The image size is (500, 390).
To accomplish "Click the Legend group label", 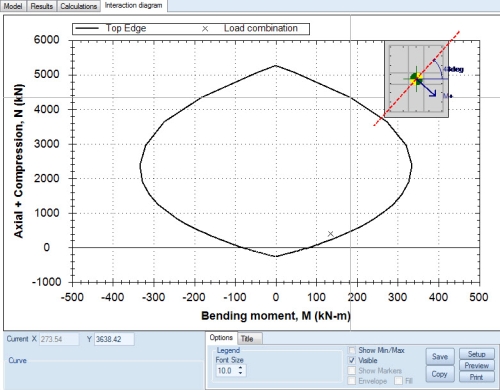I will [x=228, y=350].
